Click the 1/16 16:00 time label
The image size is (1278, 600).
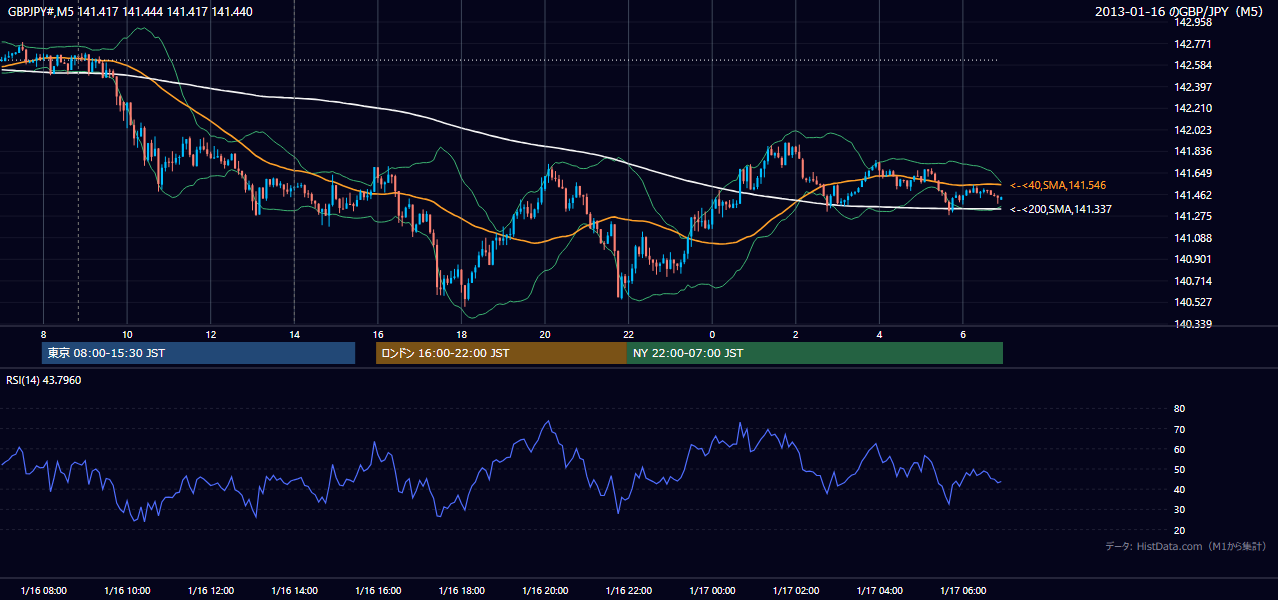[378, 591]
